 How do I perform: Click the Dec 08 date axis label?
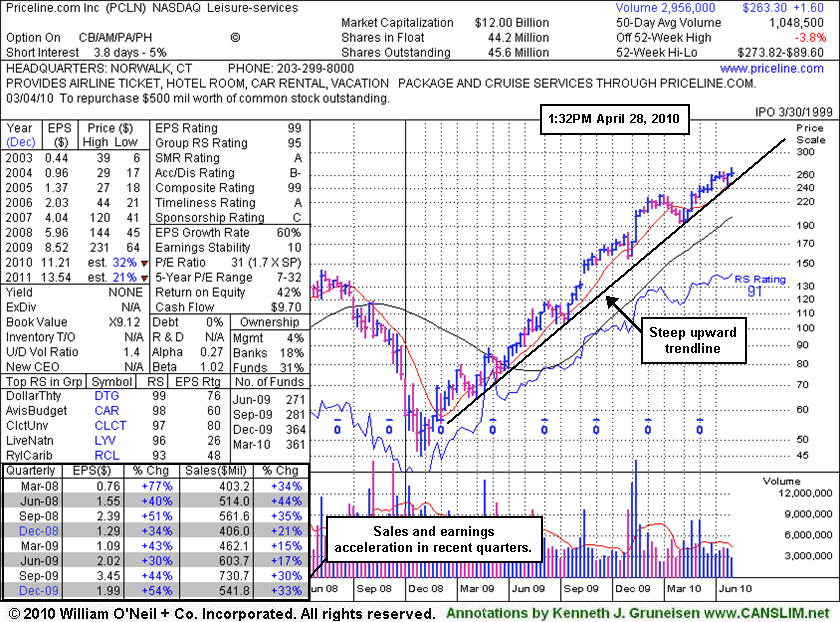click(426, 589)
